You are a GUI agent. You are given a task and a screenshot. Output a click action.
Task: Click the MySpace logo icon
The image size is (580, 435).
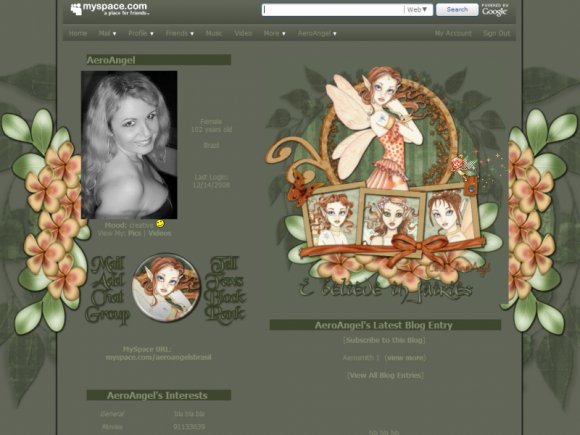pyautogui.click(x=76, y=9)
